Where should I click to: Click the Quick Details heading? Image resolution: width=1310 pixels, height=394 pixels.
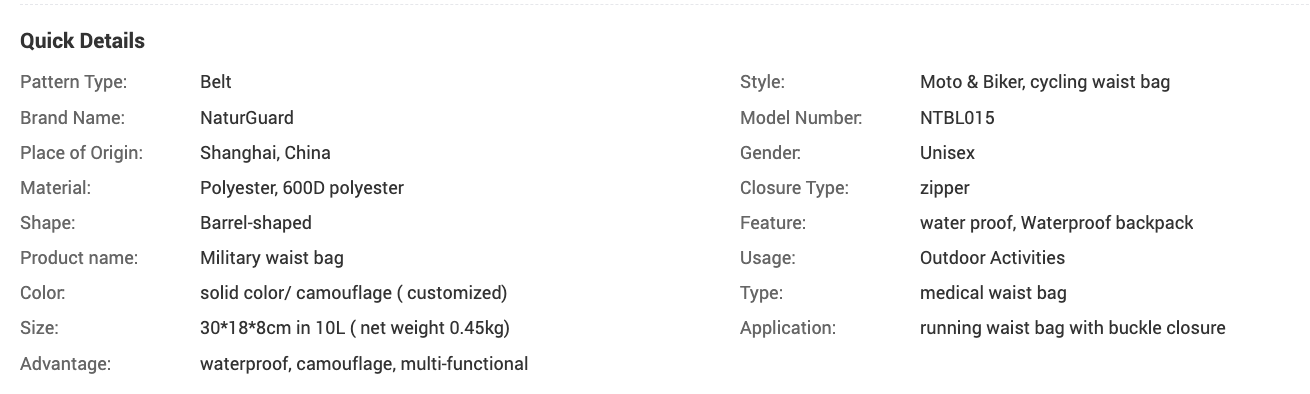pyautogui.click(x=82, y=41)
